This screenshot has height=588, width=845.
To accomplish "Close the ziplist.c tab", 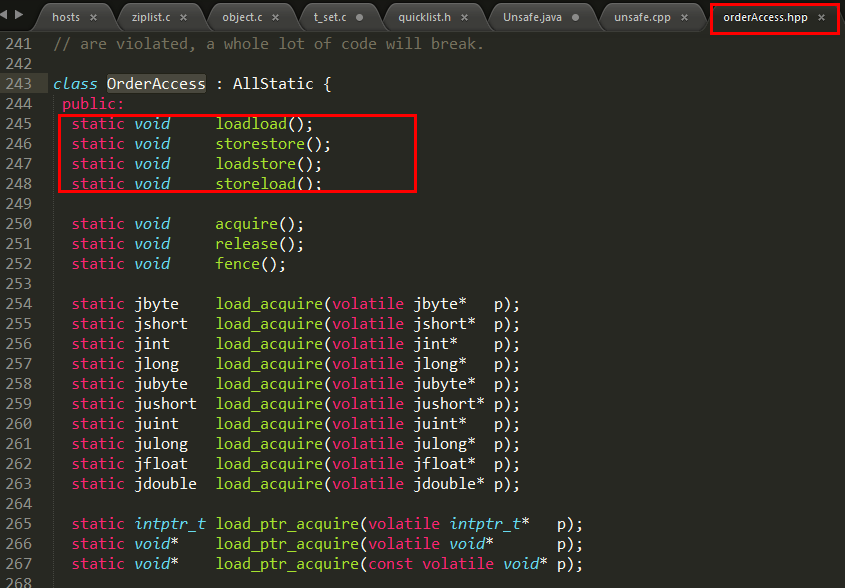I will click(x=184, y=18).
